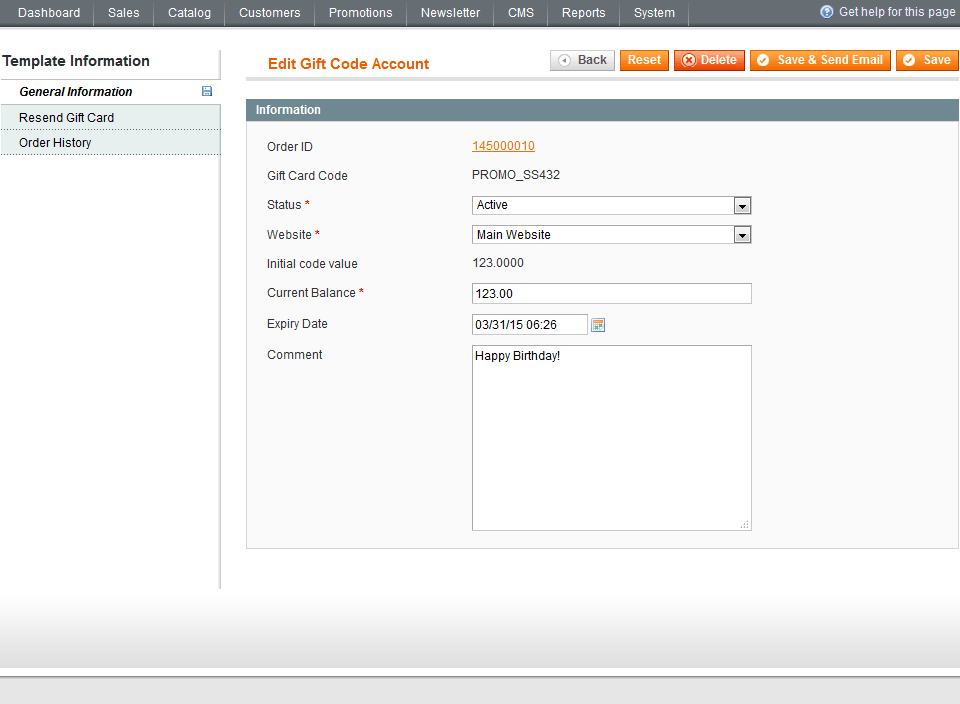Viewport: 960px width, 704px height.
Task: Click the icon beside General Information
Action: [206, 91]
